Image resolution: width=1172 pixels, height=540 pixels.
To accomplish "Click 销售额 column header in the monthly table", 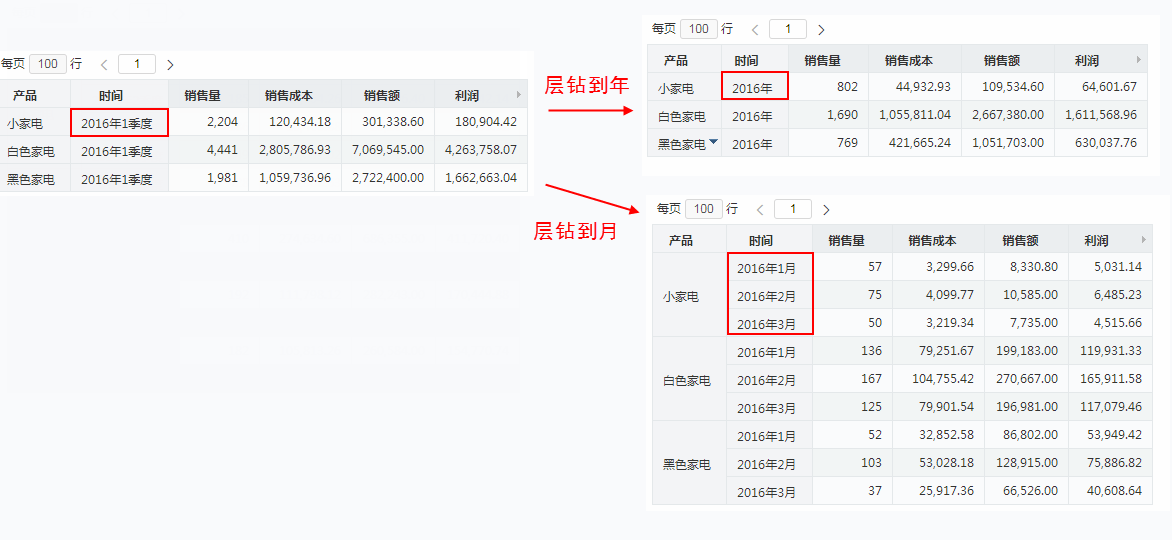I will 1019,240.
